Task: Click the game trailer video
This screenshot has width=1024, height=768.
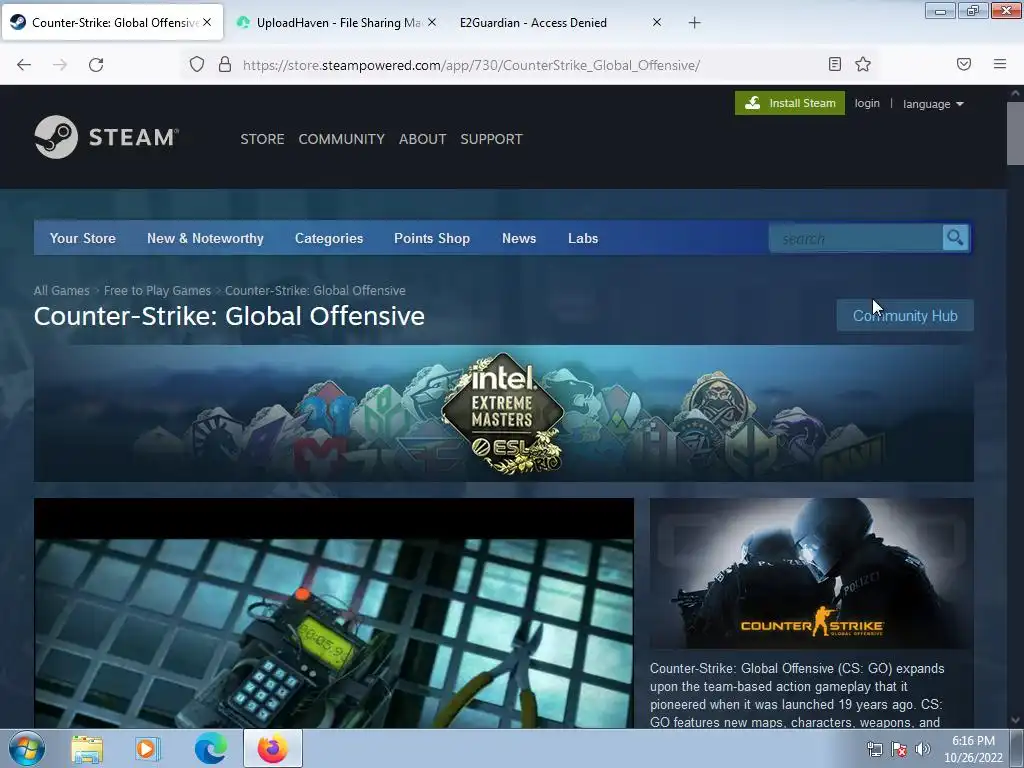Action: click(334, 613)
